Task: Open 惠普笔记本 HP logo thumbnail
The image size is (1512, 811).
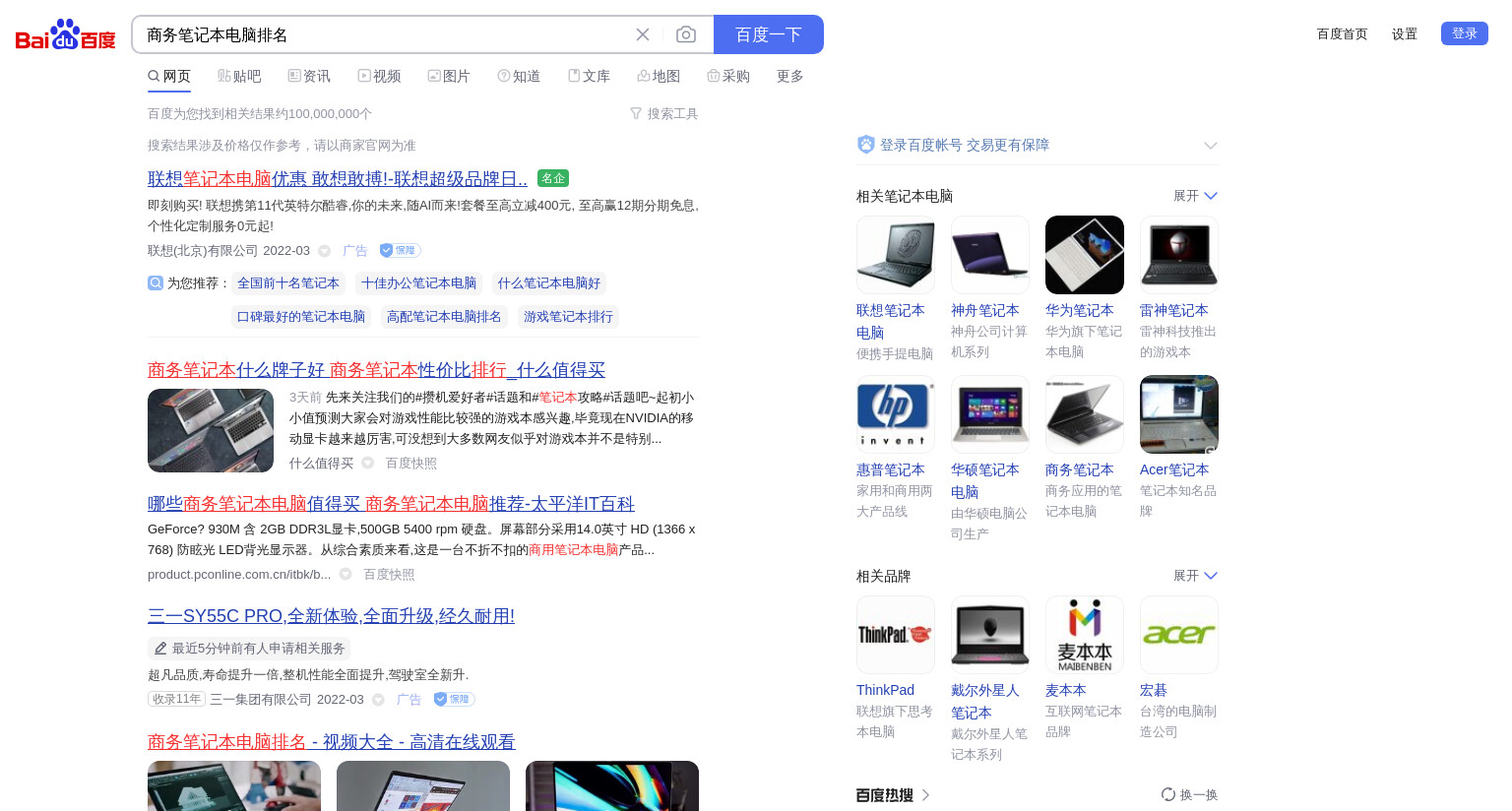Action: [896, 414]
